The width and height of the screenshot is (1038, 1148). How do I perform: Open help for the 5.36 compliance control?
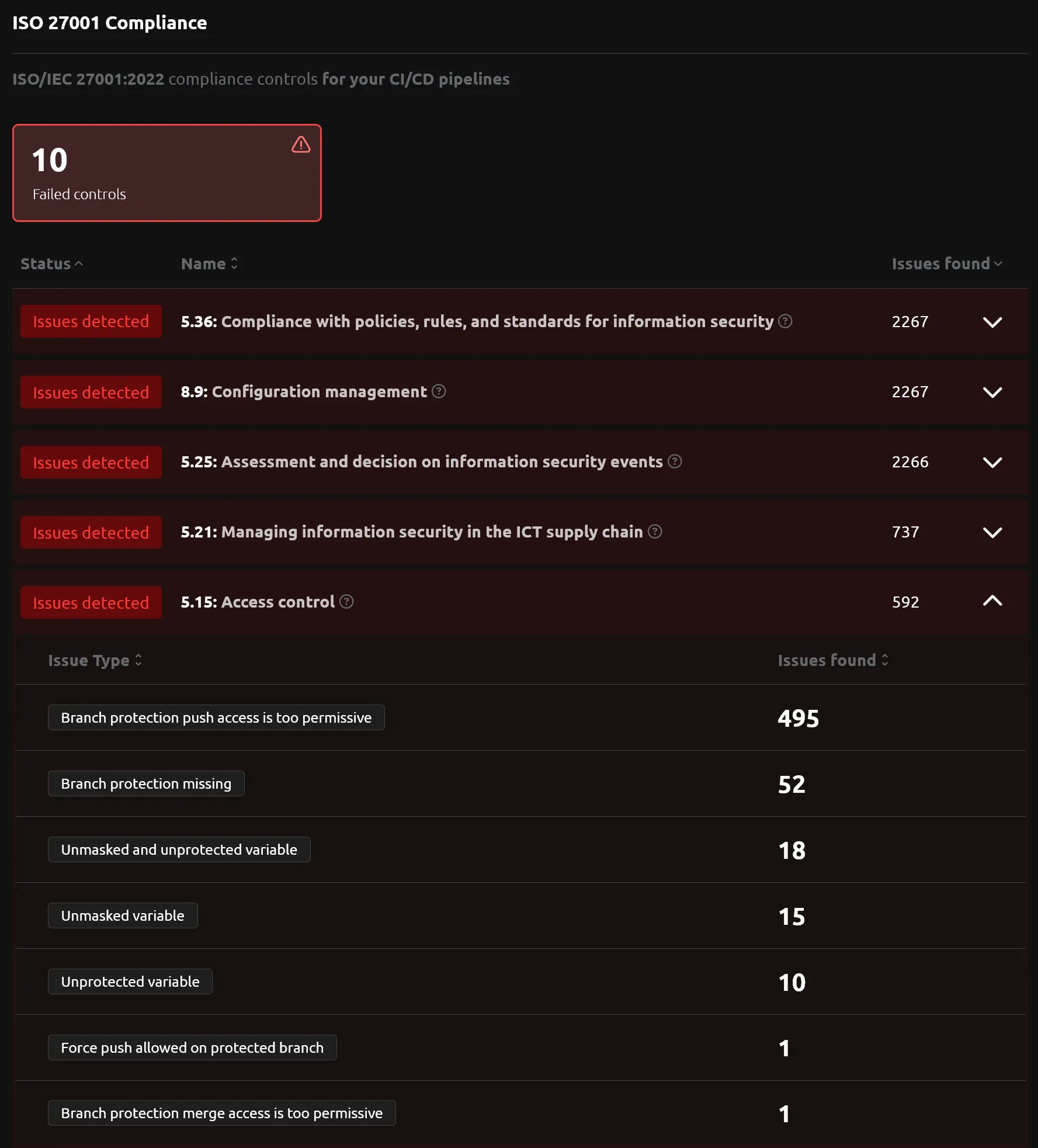coord(784,321)
